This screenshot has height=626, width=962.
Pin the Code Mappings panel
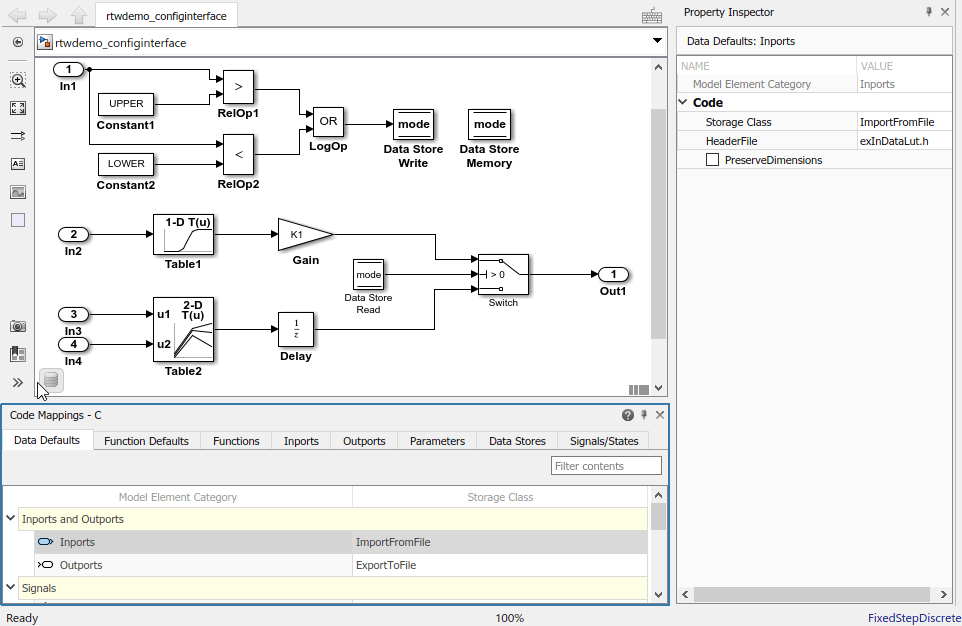(x=644, y=414)
